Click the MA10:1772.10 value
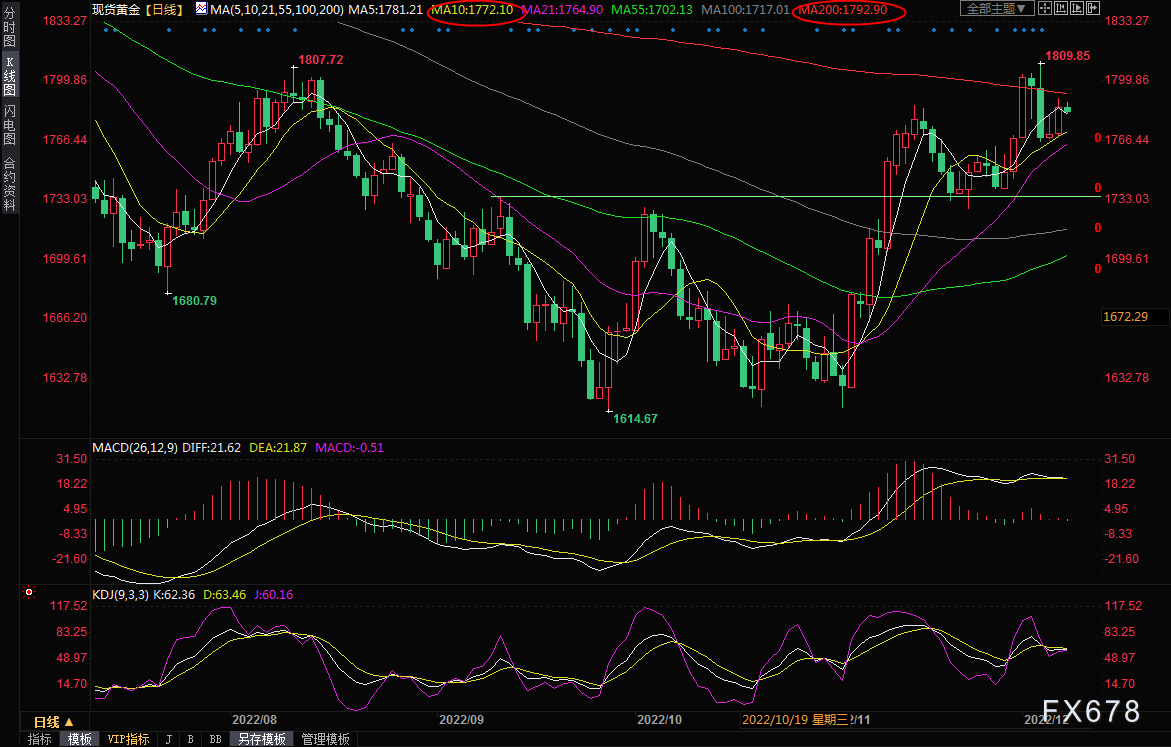This screenshot has width=1171, height=747. 473,10
